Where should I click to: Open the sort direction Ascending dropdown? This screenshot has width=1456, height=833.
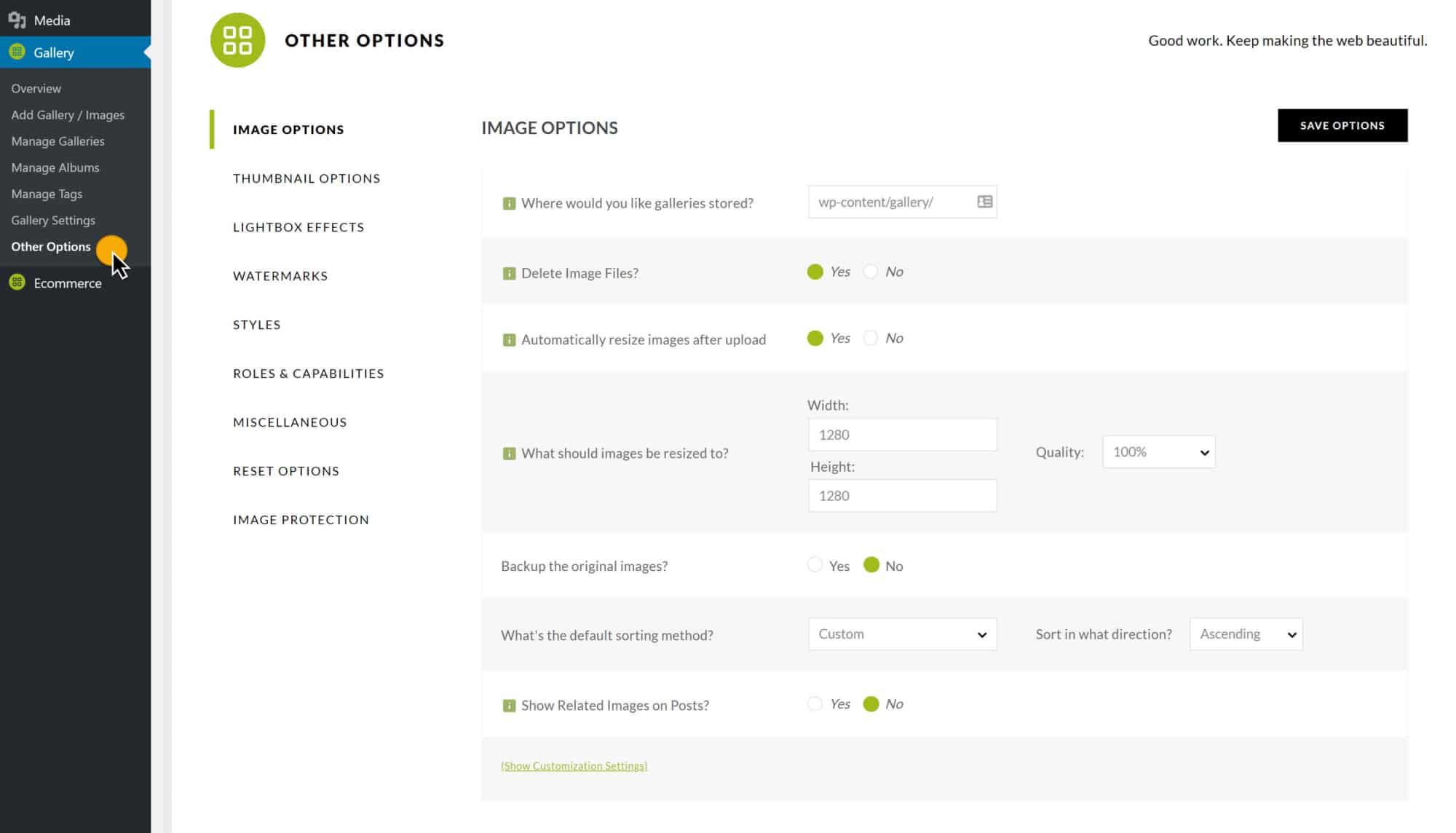[1246, 633]
